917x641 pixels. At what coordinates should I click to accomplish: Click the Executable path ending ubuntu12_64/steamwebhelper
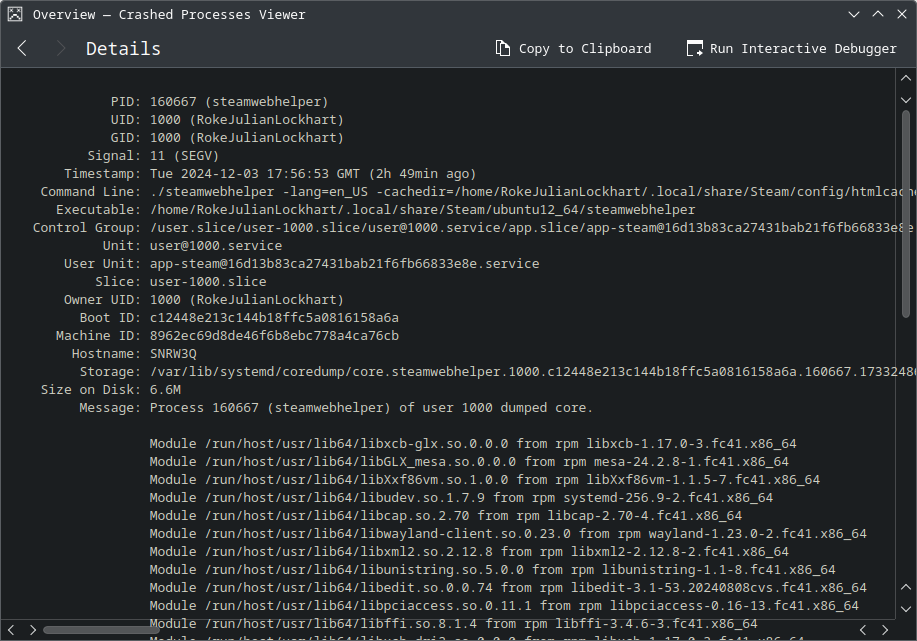point(422,210)
